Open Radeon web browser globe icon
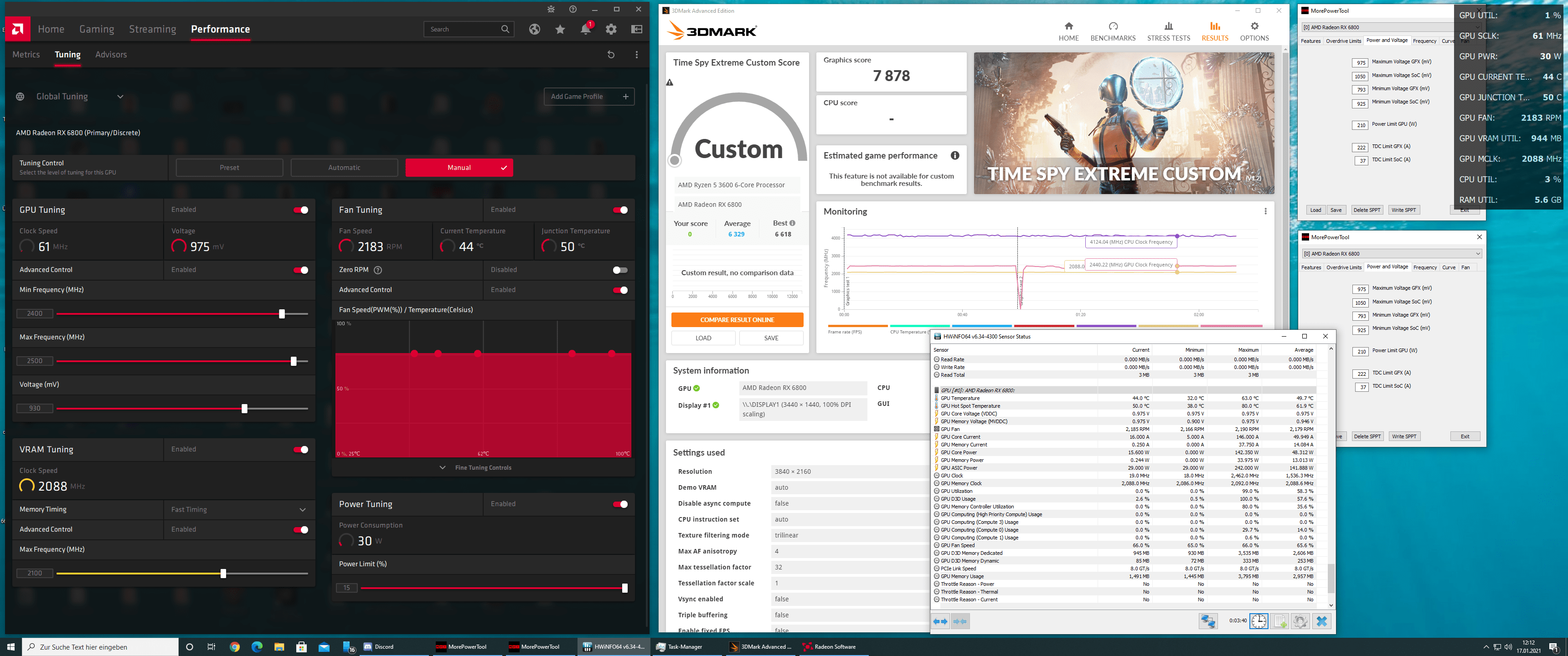This screenshot has width=1568, height=656. (534, 29)
